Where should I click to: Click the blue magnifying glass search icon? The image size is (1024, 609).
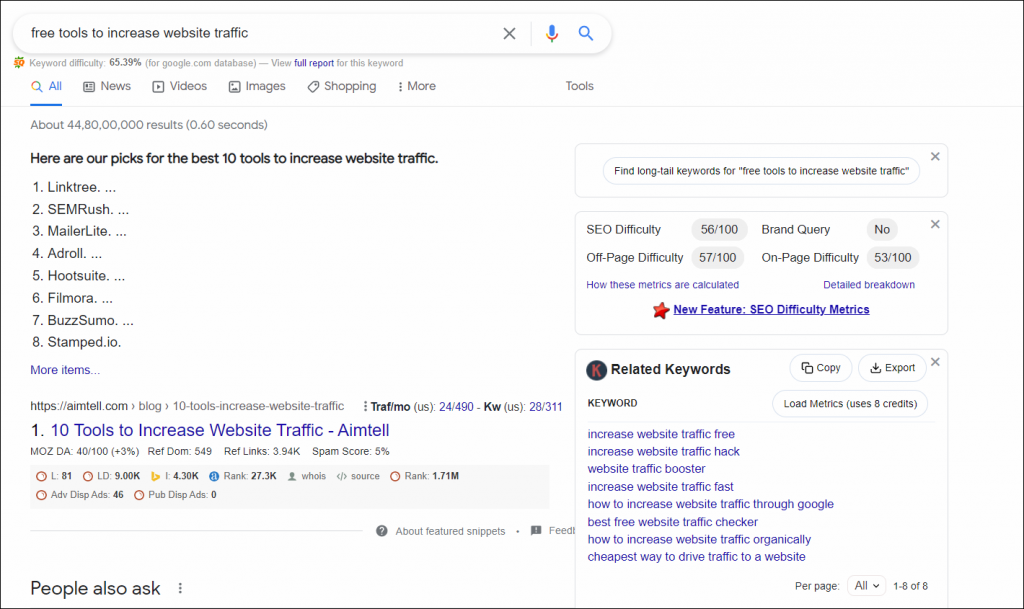coord(586,33)
